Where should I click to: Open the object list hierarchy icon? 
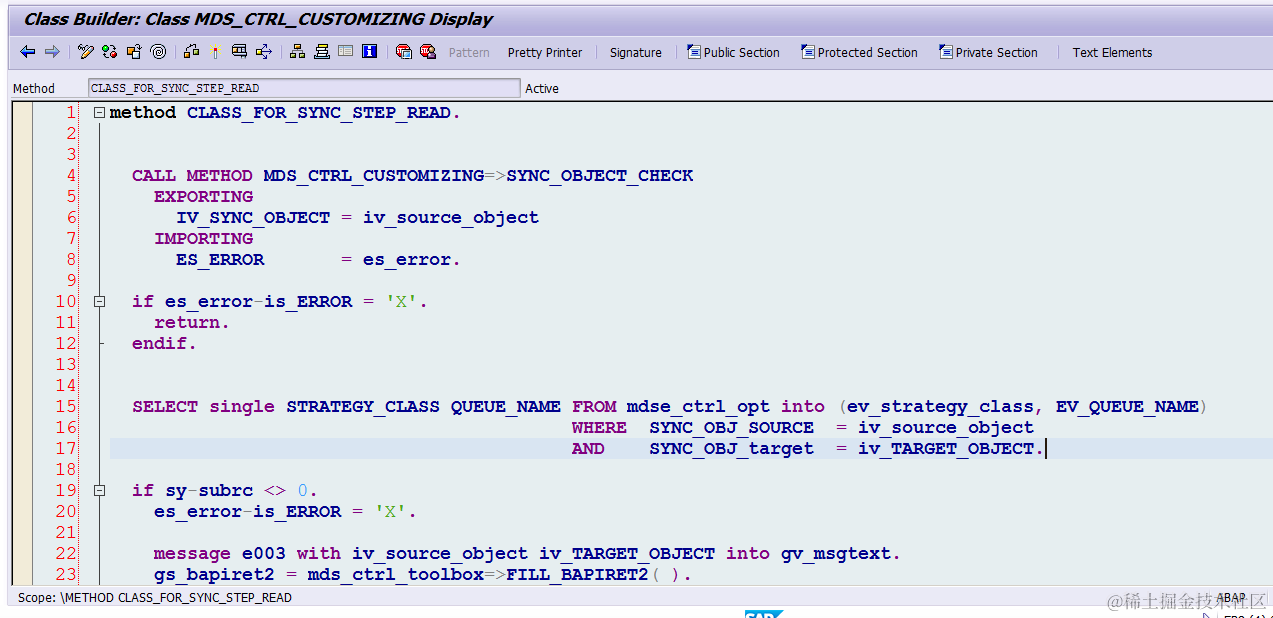click(x=299, y=51)
